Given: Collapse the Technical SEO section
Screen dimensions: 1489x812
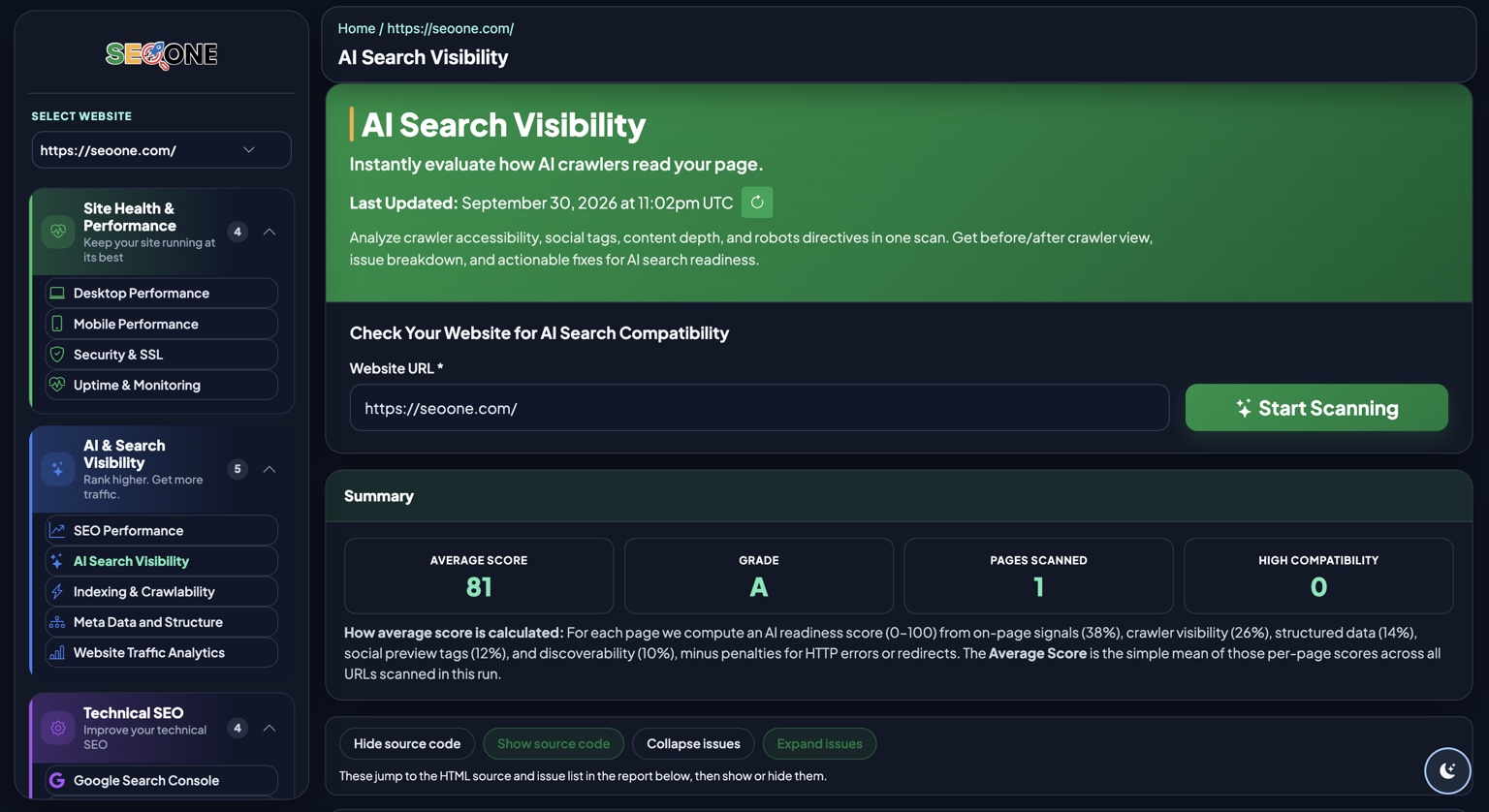Looking at the screenshot, I should click(269, 728).
